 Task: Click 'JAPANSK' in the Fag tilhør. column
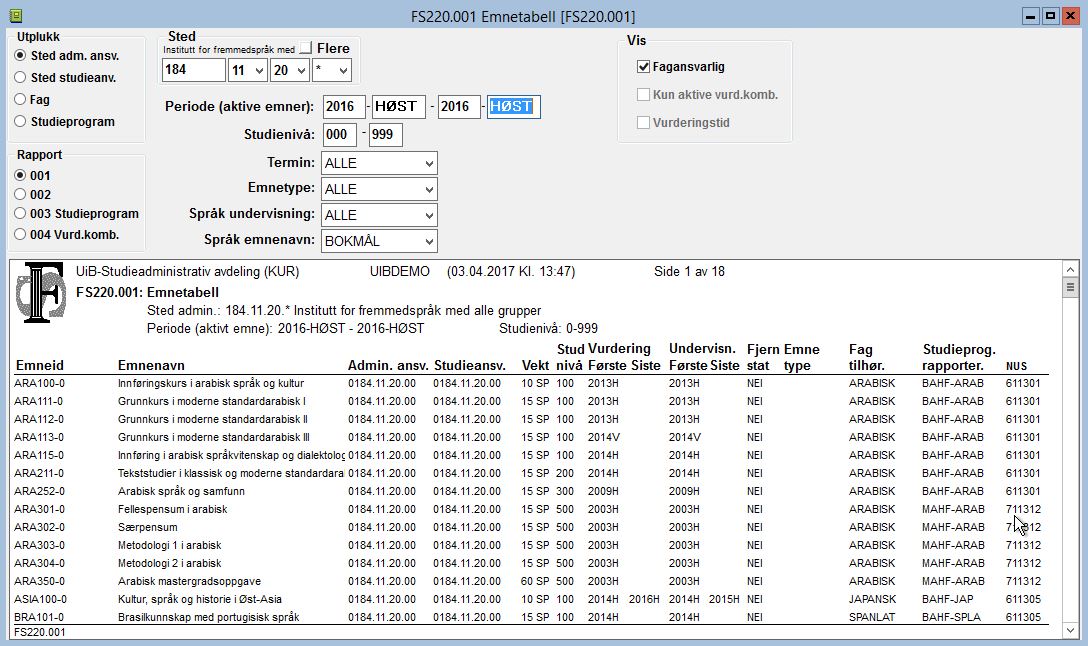click(872, 600)
